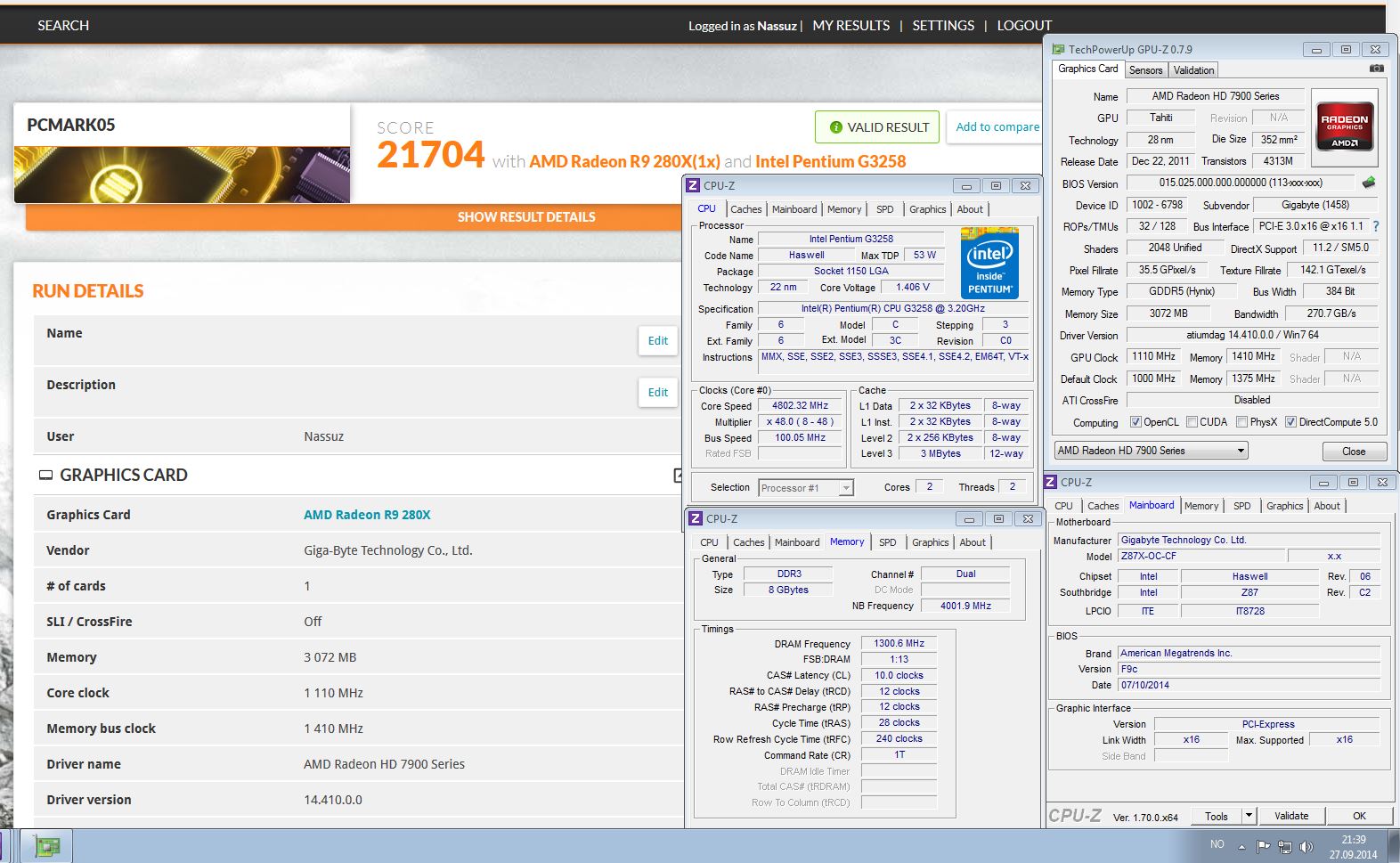The height and width of the screenshot is (863, 1400).
Task: Click the VALID RESULT badge
Action: tap(878, 127)
